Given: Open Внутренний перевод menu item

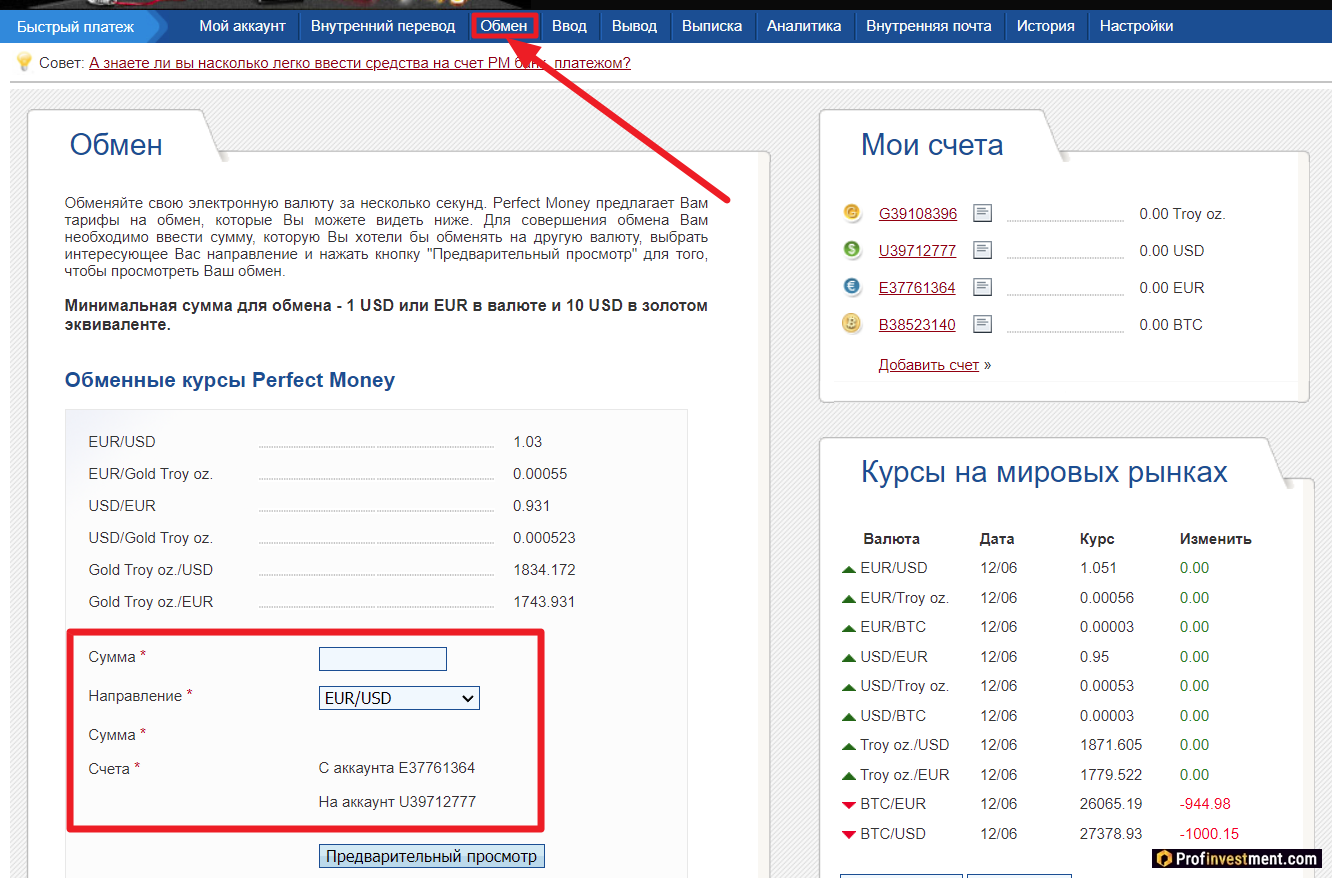Looking at the screenshot, I should 383,26.
